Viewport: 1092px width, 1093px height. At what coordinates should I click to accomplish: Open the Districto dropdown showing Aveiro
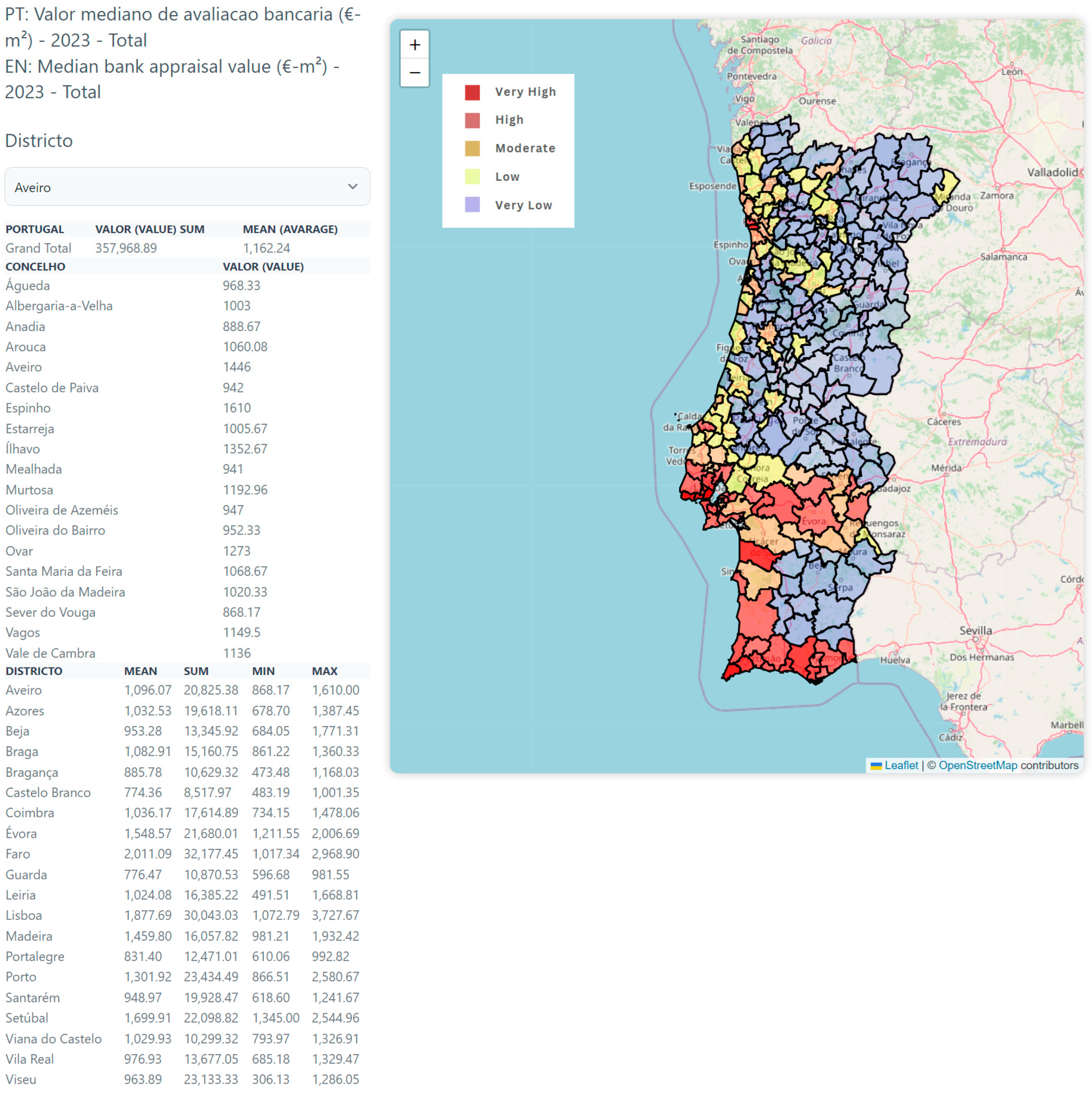187,187
